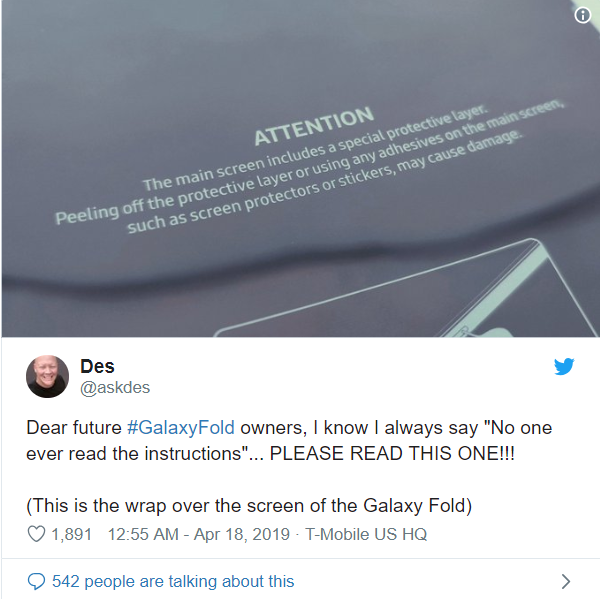
Task: Open the Twitter bird logo link
Action: [x=564, y=366]
